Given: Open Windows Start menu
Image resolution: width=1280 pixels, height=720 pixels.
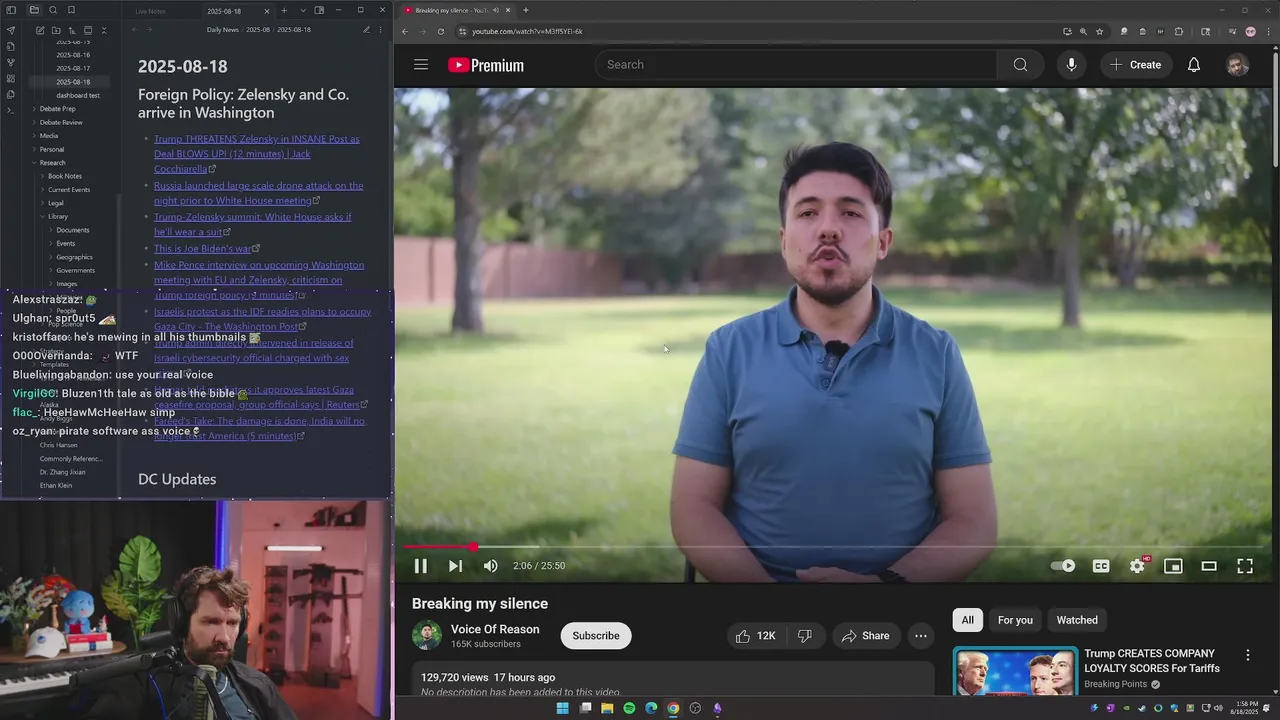Looking at the screenshot, I should click(x=563, y=708).
